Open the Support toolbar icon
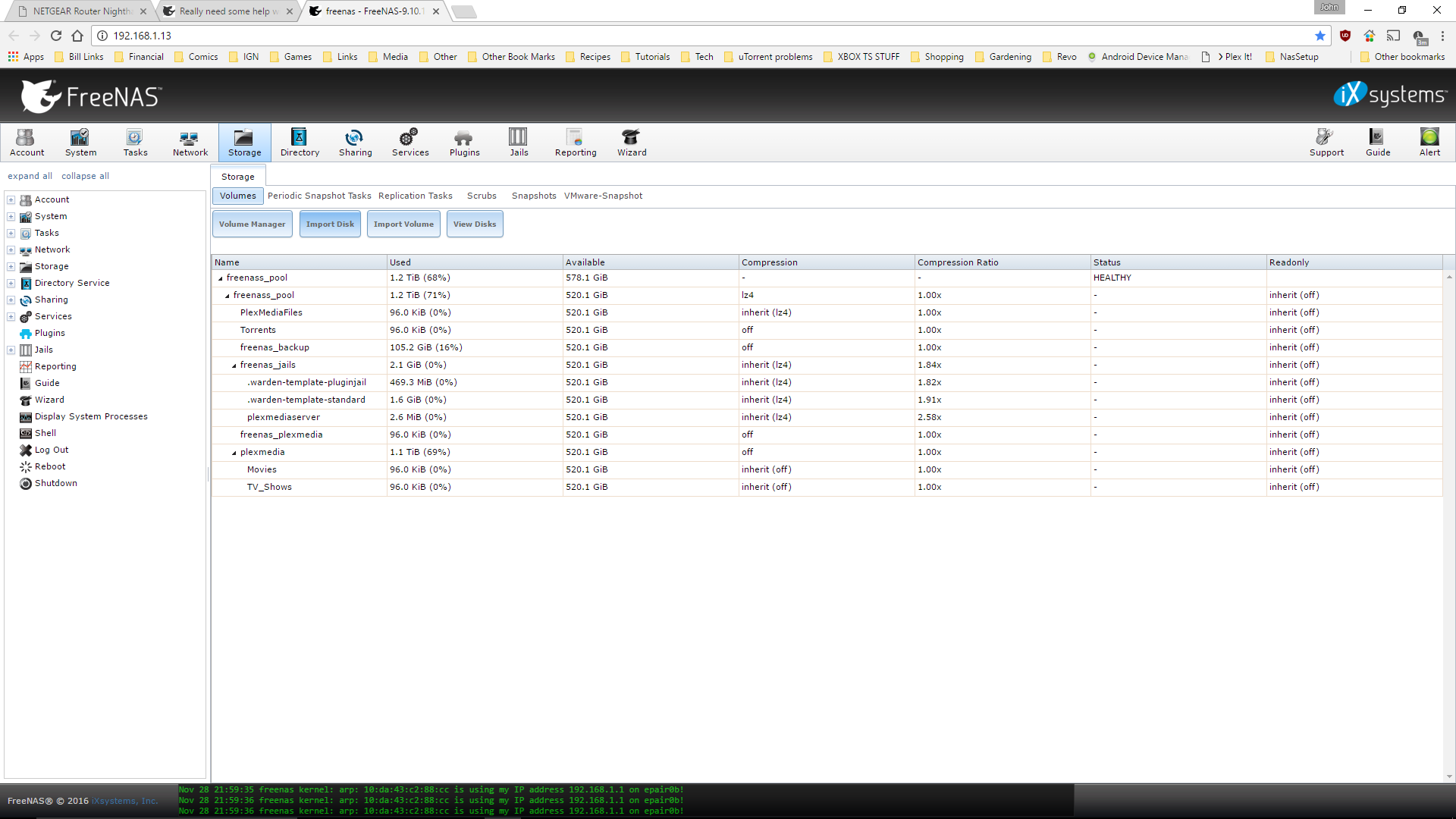Viewport: 1456px width, 819px height. click(x=1326, y=142)
